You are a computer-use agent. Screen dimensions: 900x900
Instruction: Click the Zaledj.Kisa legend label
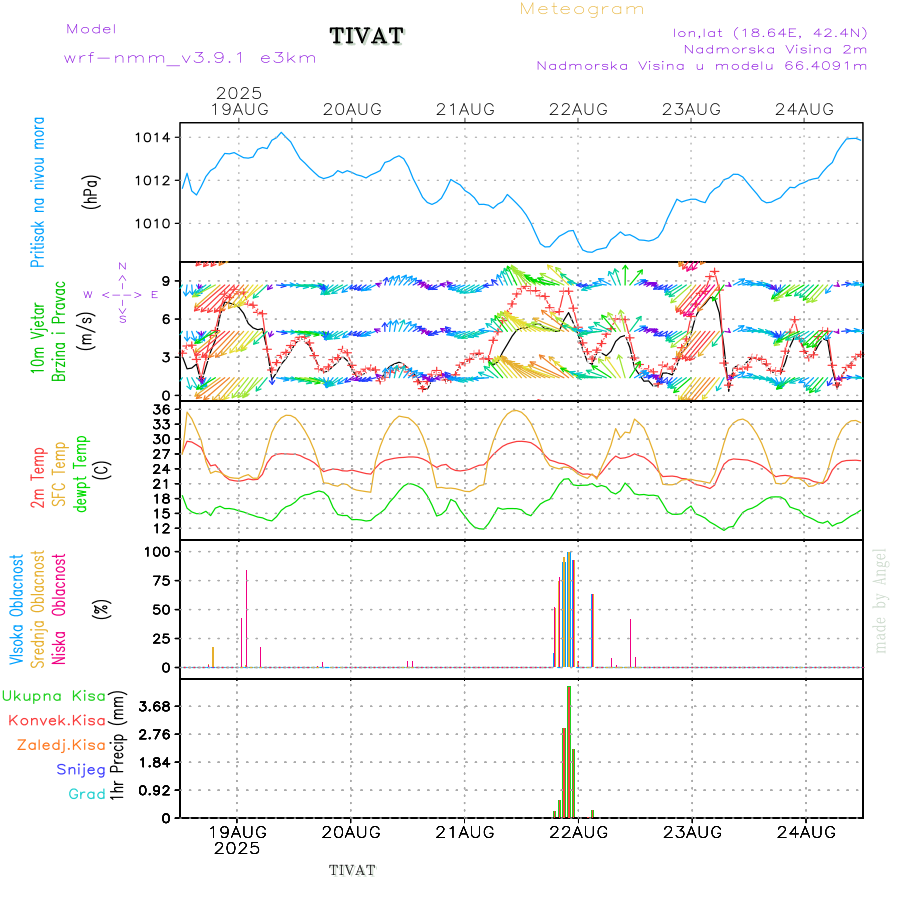[x=61, y=745]
